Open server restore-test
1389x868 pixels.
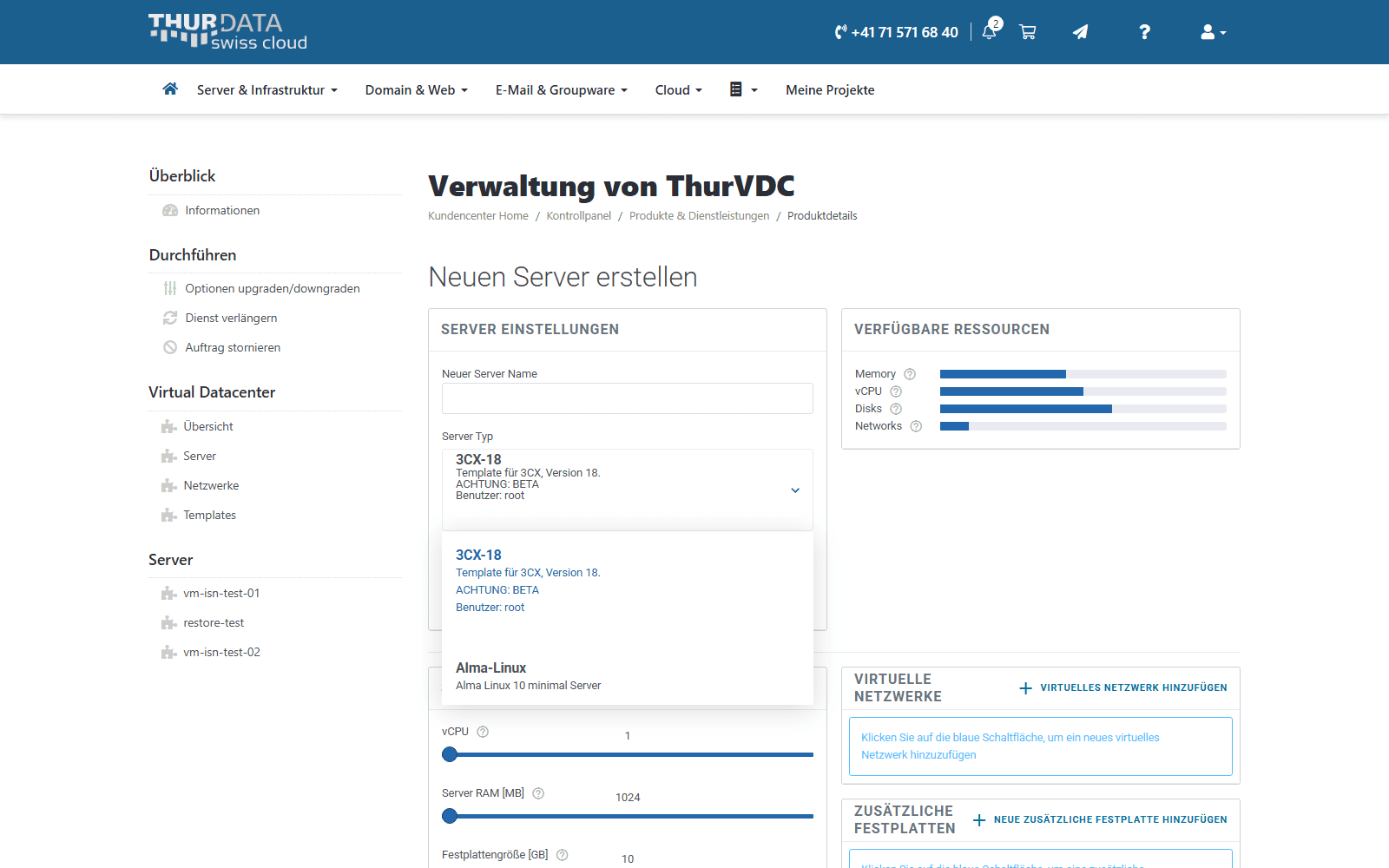click(x=214, y=623)
